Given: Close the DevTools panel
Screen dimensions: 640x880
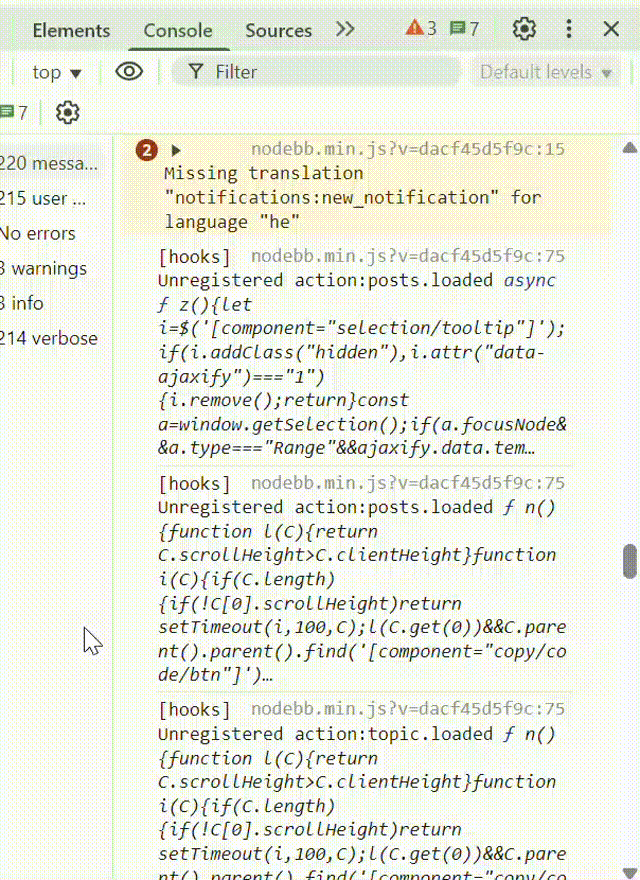Looking at the screenshot, I should (611, 29).
